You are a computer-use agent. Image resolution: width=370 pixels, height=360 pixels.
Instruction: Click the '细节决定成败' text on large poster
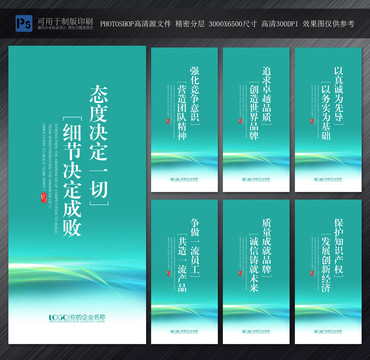72,180
